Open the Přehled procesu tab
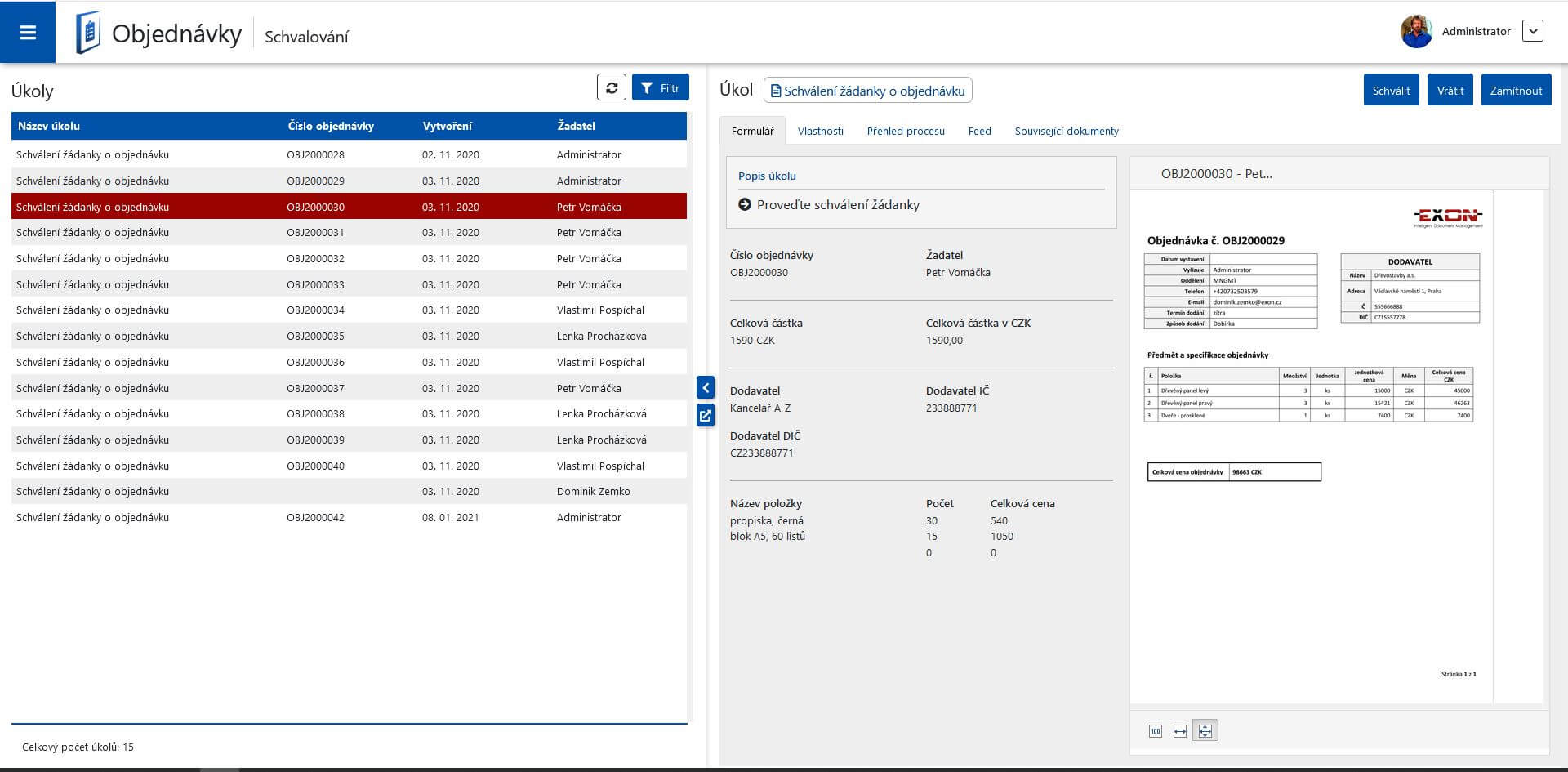The width and height of the screenshot is (1568, 772). coord(905,131)
